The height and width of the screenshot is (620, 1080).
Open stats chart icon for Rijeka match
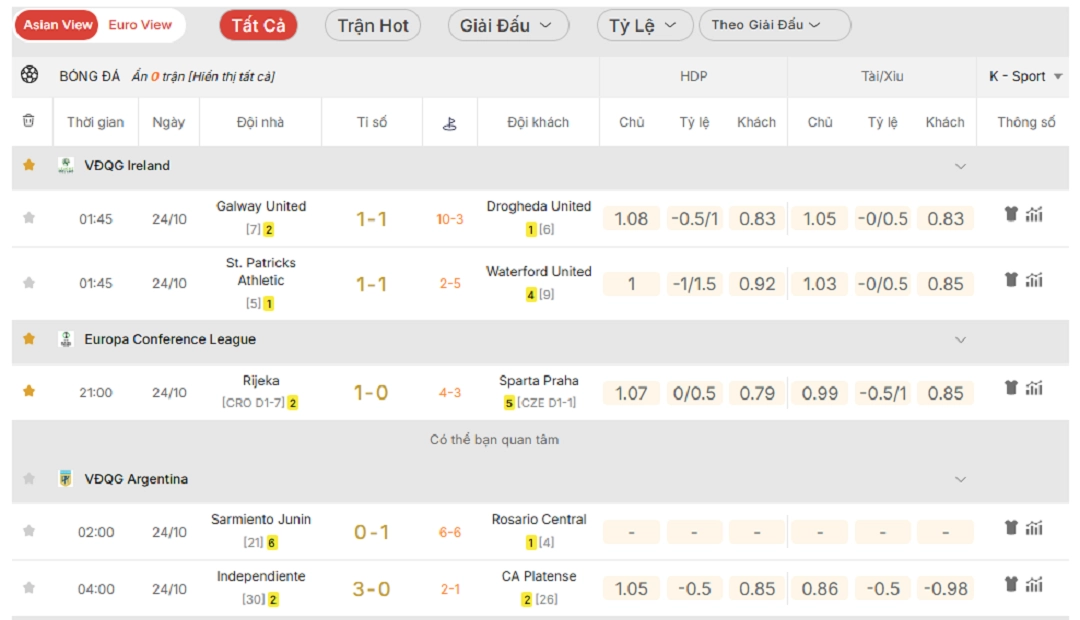point(1034,388)
